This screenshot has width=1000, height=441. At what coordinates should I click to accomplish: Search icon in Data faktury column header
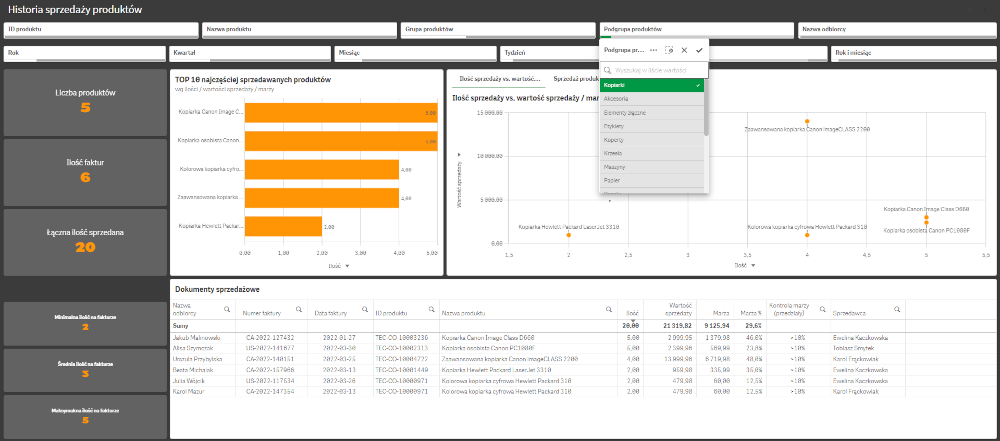coord(365,309)
